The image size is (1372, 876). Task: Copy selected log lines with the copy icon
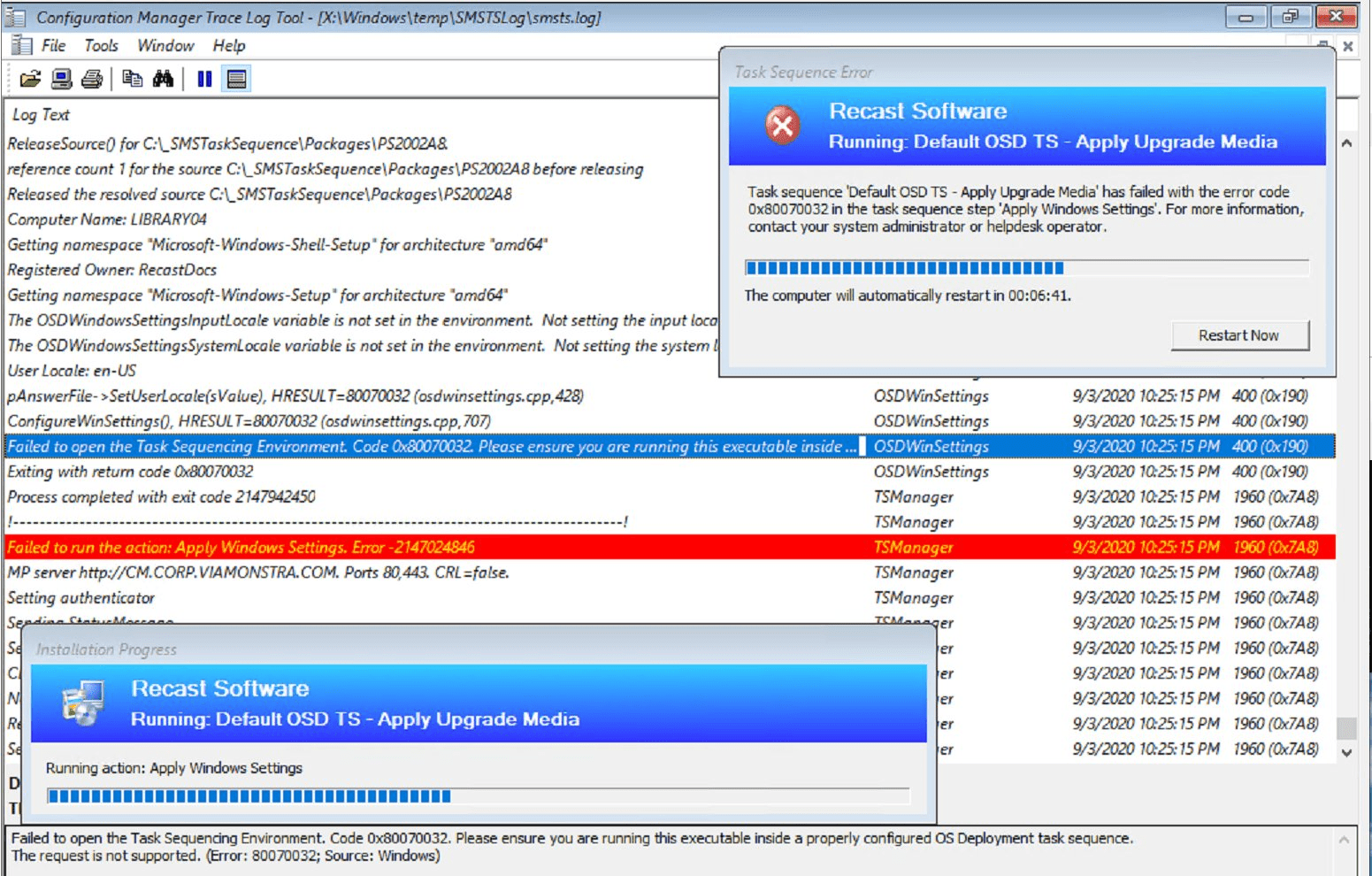(x=134, y=78)
